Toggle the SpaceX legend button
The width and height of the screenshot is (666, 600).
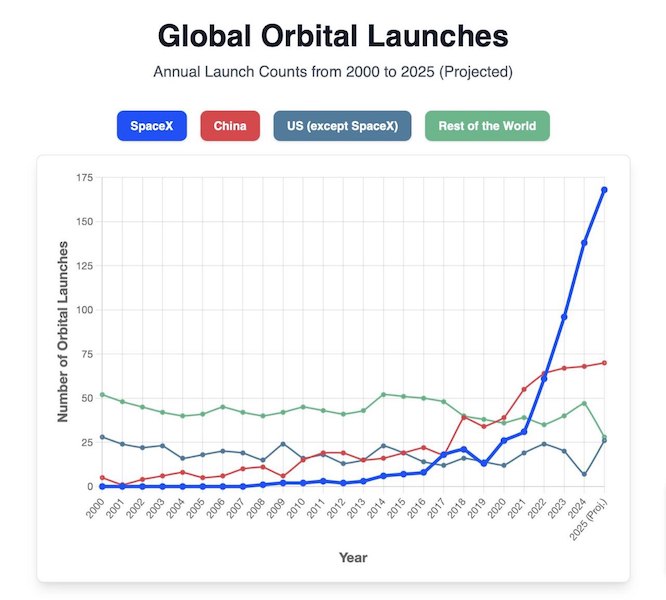[151, 126]
